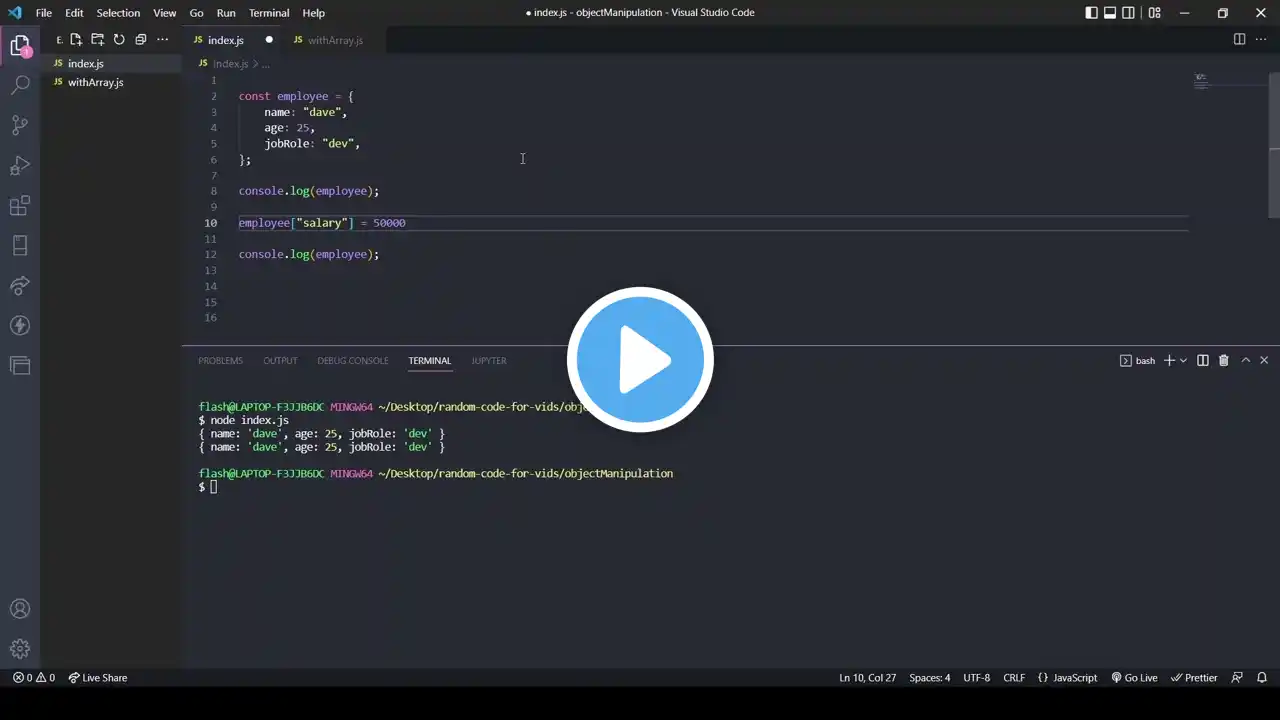Open the Live Share activity bar icon
Image resolution: width=1280 pixels, height=720 pixels.
tap(20, 286)
